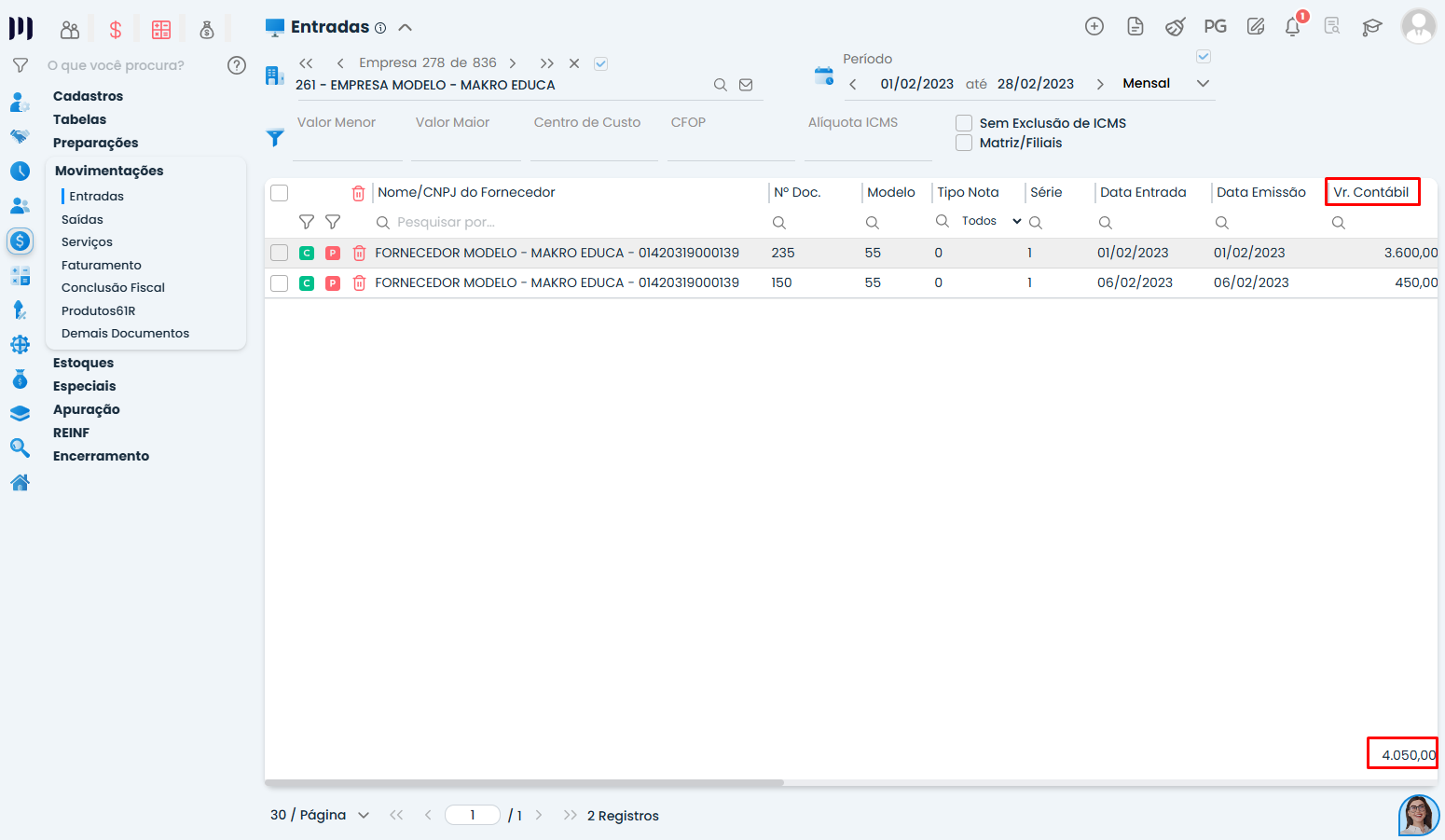The height and width of the screenshot is (840, 1445).
Task: Click the blue funnel filter icon
Action: click(275, 138)
